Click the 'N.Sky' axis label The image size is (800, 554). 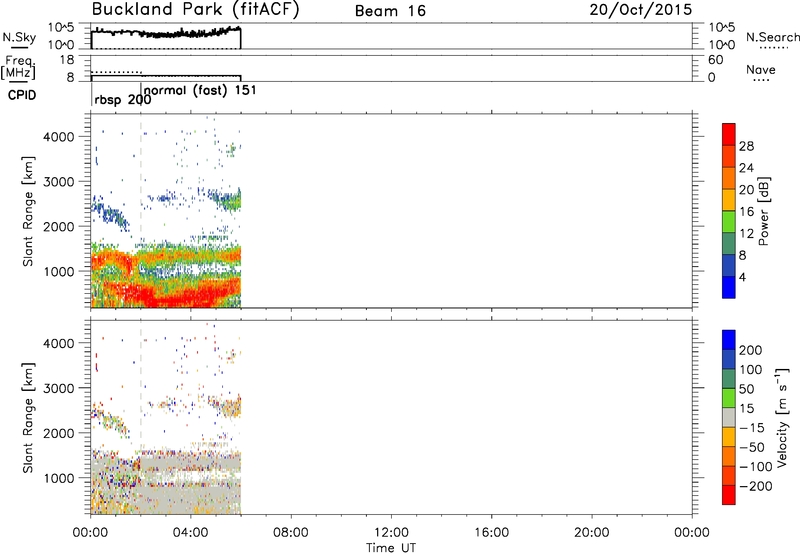point(19,37)
